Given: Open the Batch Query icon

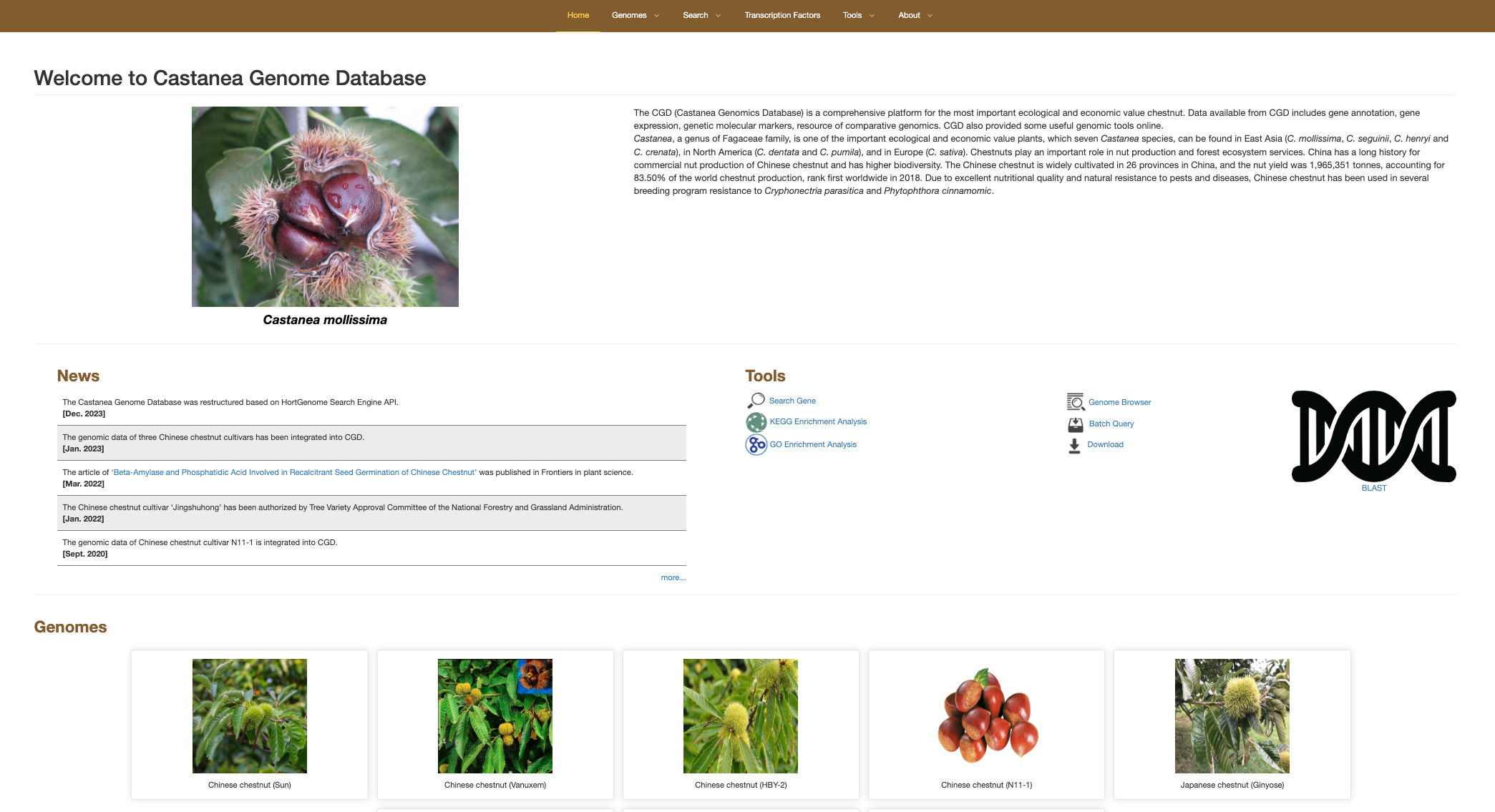Looking at the screenshot, I should click(x=1076, y=424).
